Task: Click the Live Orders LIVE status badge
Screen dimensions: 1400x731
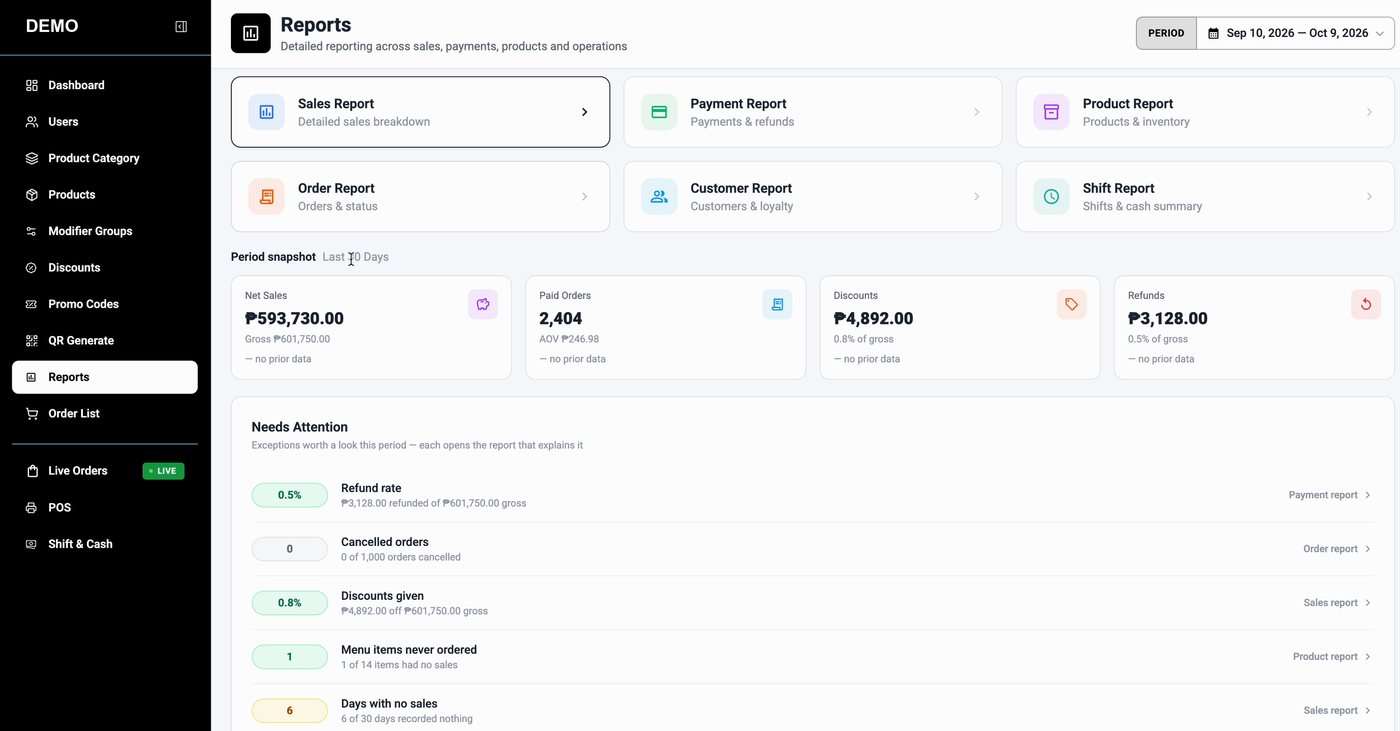Action: pos(163,471)
